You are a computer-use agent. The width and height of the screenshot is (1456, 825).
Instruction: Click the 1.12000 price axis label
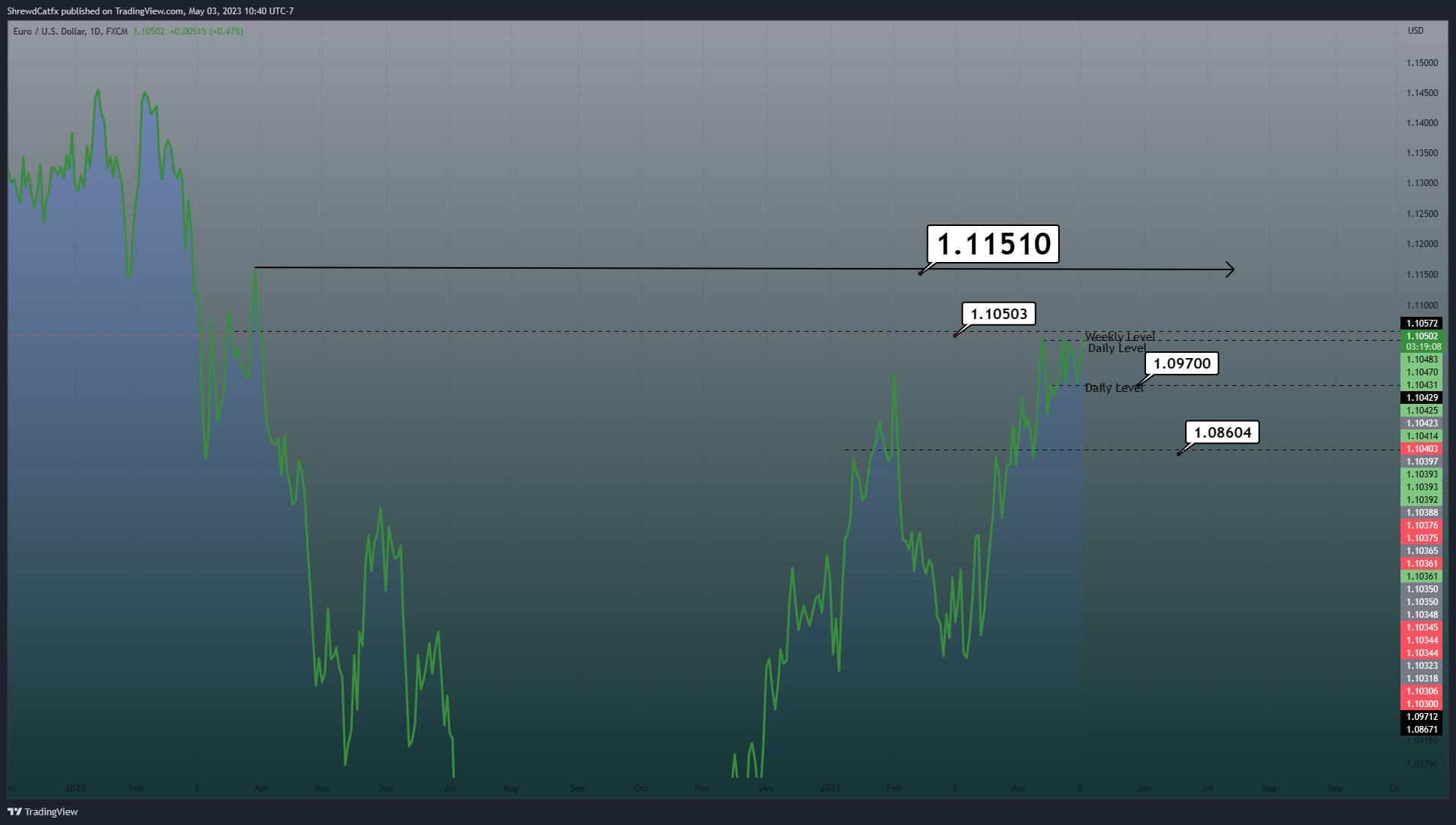(x=1422, y=244)
